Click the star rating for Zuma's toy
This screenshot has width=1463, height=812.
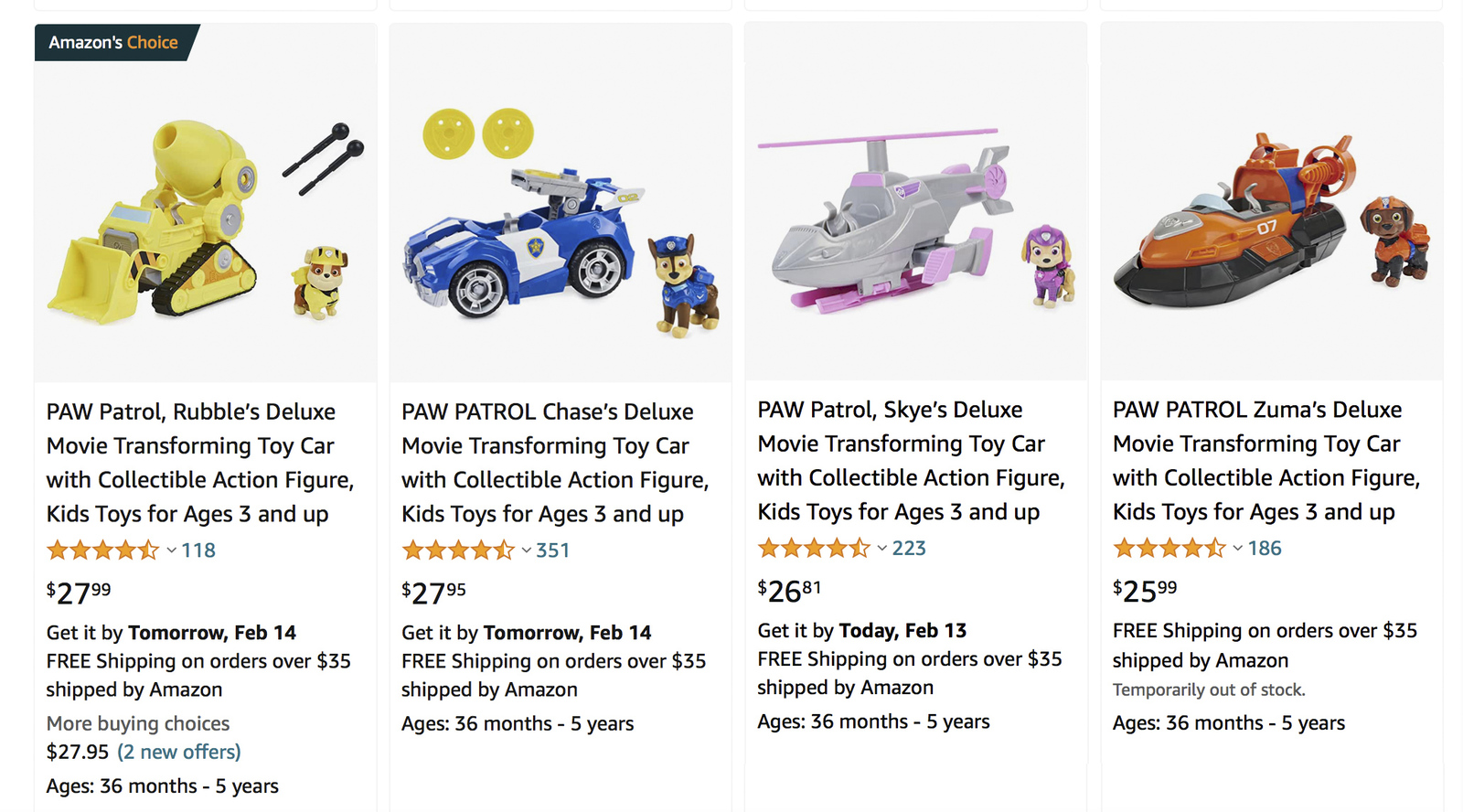(1169, 549)
